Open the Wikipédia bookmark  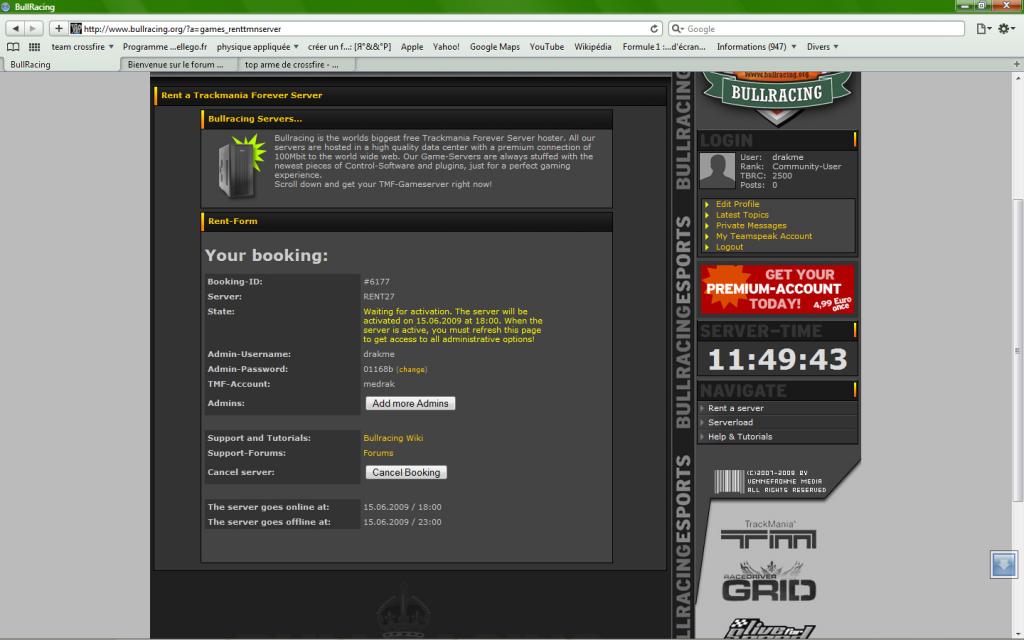tap(593, 47)
